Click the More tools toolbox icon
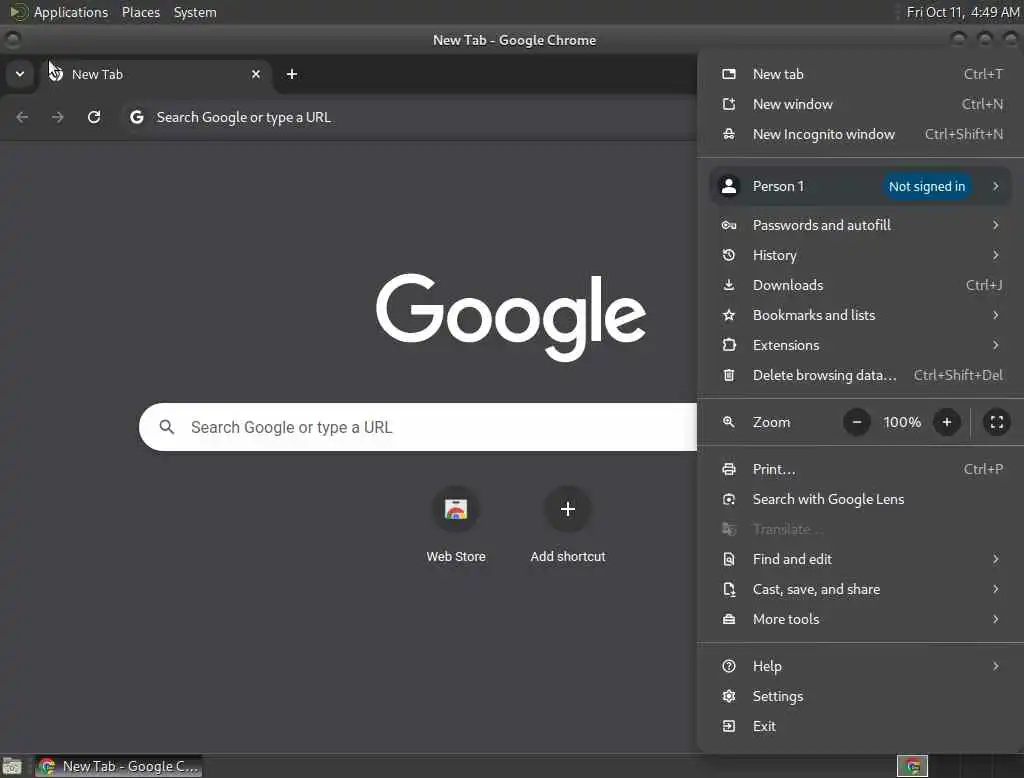Image resolution: width=1024 pixels, height=778 pixels. click(729, 619)
